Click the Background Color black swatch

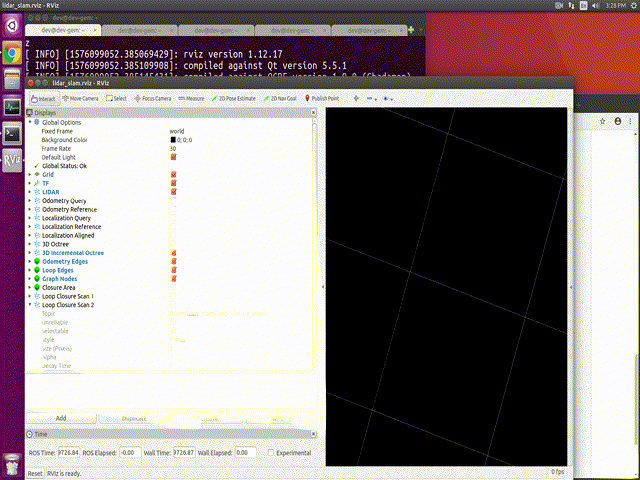[x=173, y=140]
